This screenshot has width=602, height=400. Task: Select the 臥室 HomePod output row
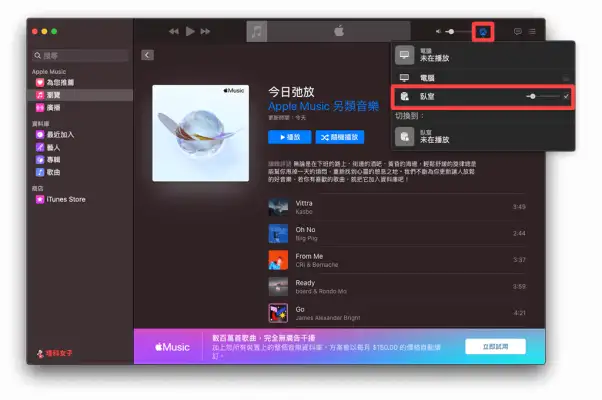483,96
